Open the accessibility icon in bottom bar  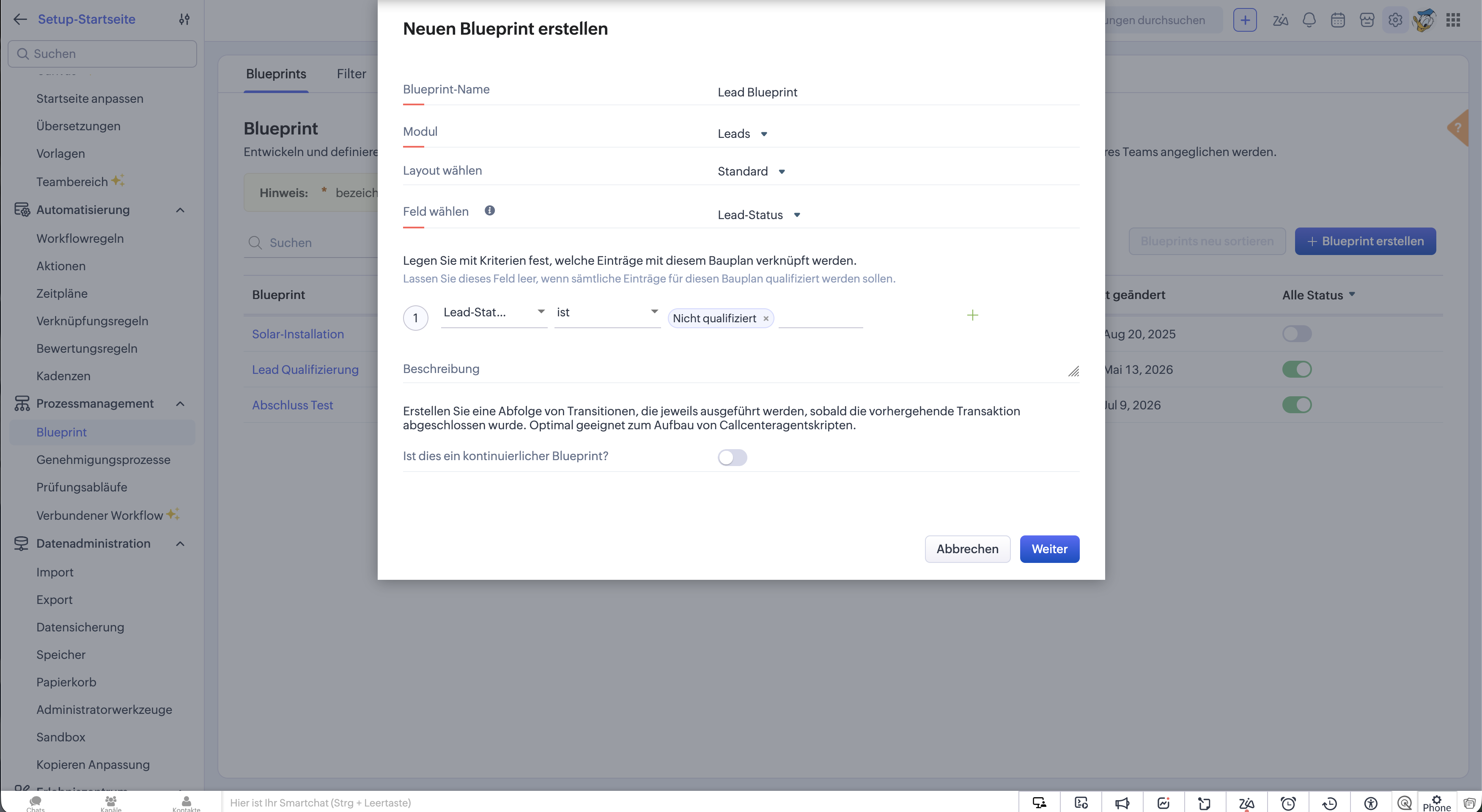1371,803
